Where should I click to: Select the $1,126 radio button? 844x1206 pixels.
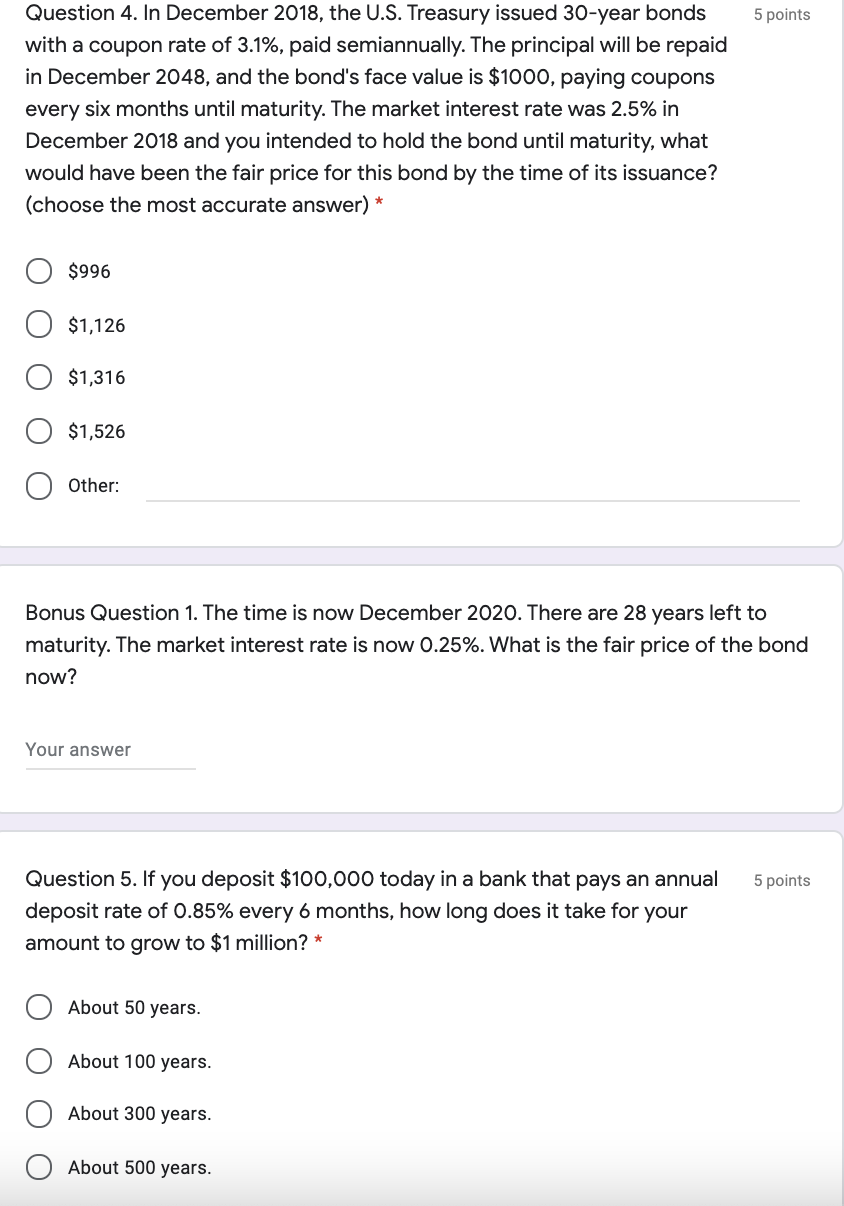click(x=39, y=324)
